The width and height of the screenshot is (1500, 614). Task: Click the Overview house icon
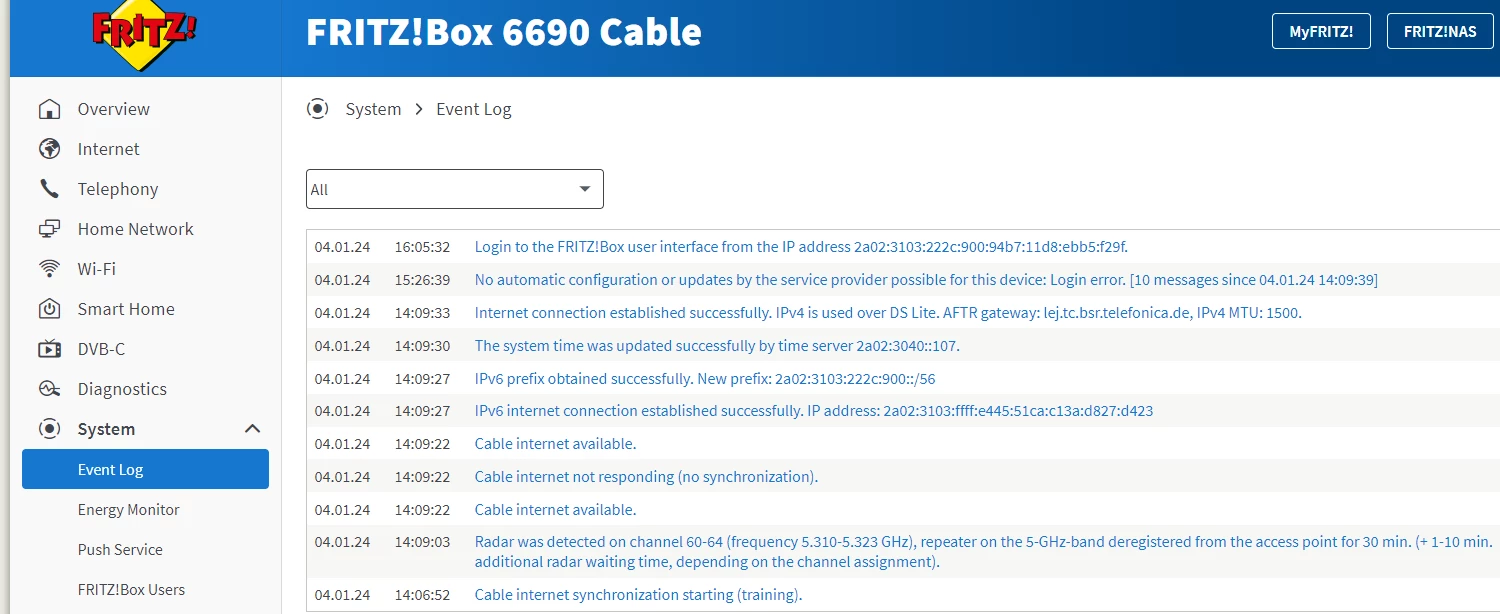(x=49, y=109)
